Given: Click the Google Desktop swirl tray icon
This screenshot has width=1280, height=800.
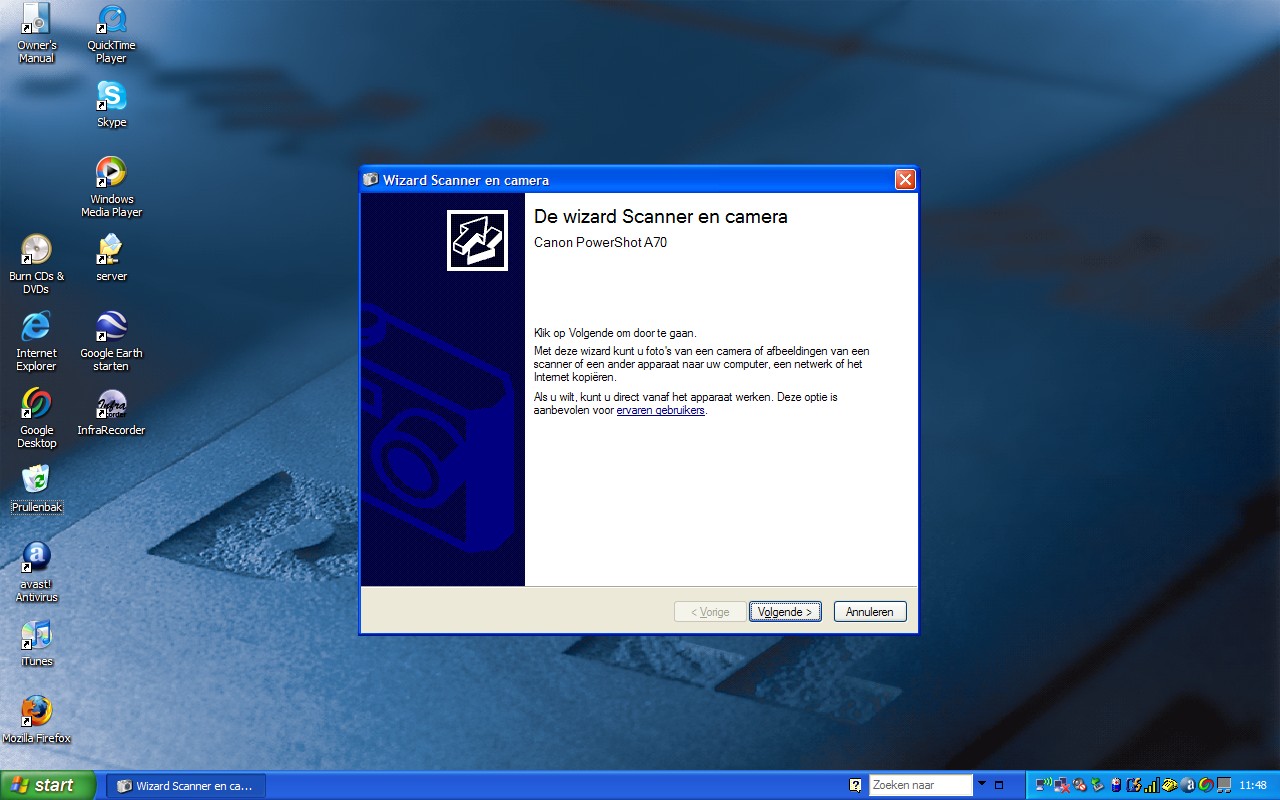Looking at the screenshot, I should tap(1206, 785).
